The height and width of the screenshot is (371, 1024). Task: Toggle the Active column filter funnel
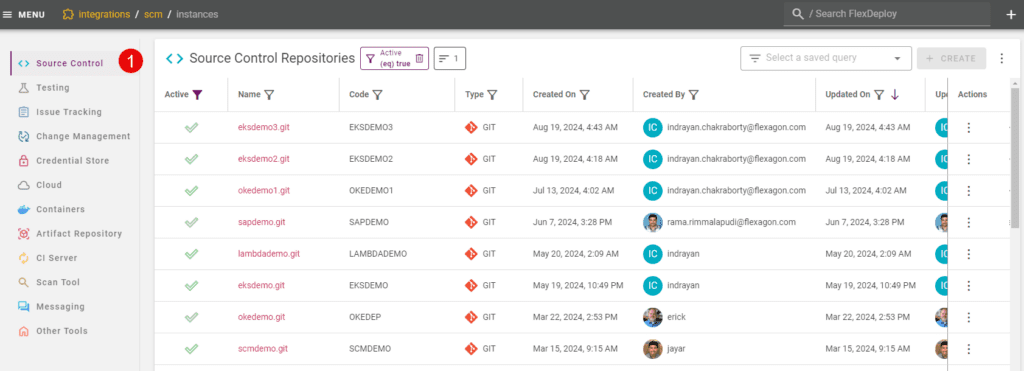tap(198, 95)
